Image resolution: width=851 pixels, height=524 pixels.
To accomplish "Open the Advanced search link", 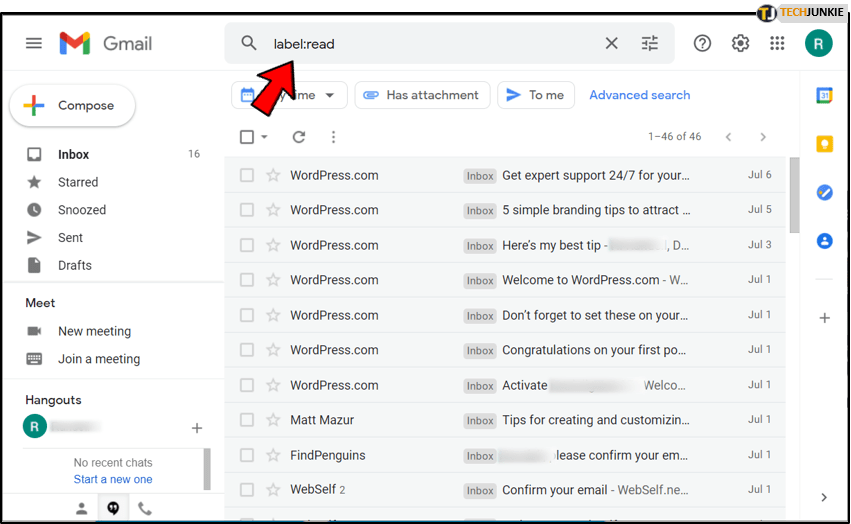I will pos(639,95).
